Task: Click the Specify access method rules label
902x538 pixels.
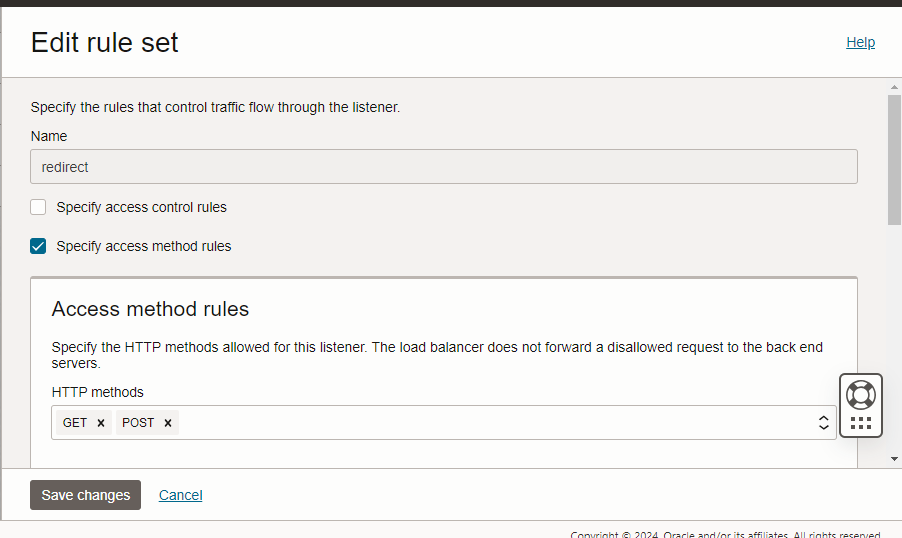Action: click(144, 246)
